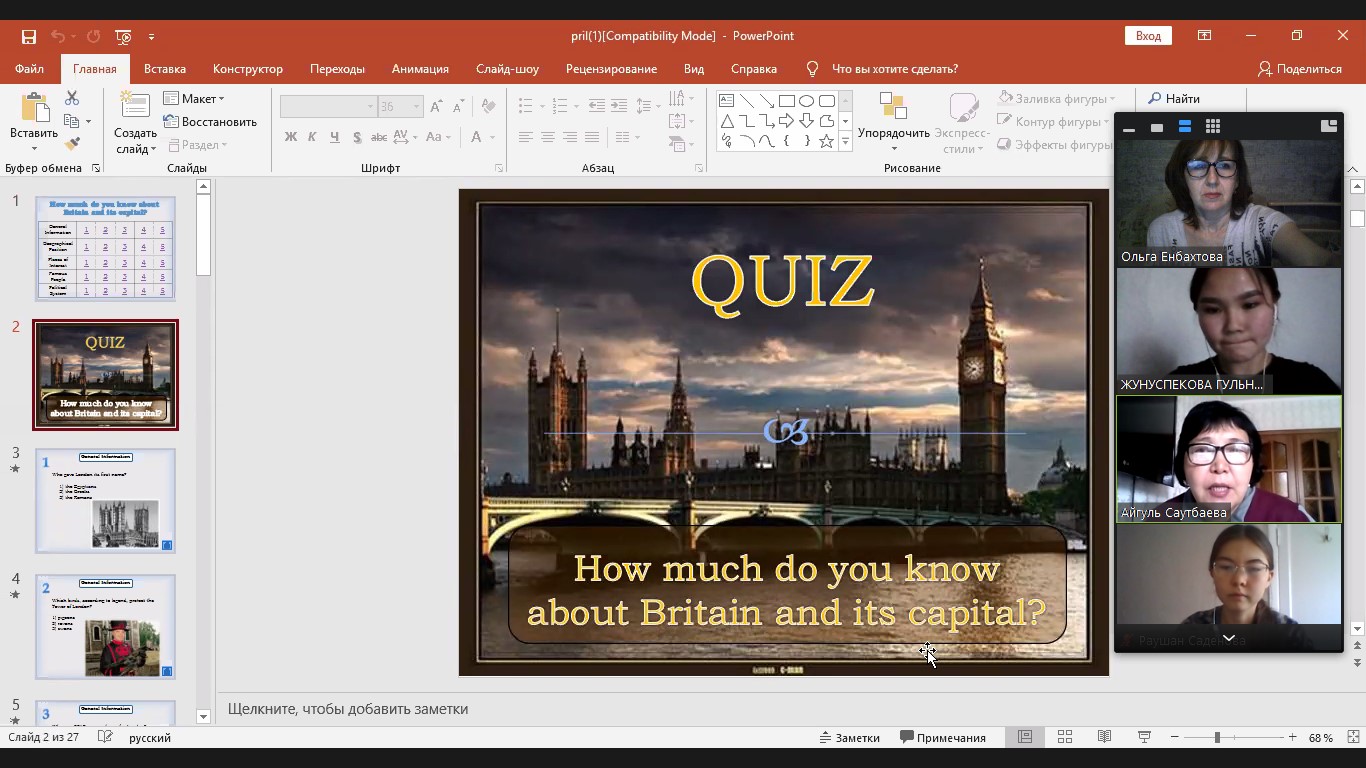
Task: Select slide 3 thumbnail in slide panel
Action: 105,500
